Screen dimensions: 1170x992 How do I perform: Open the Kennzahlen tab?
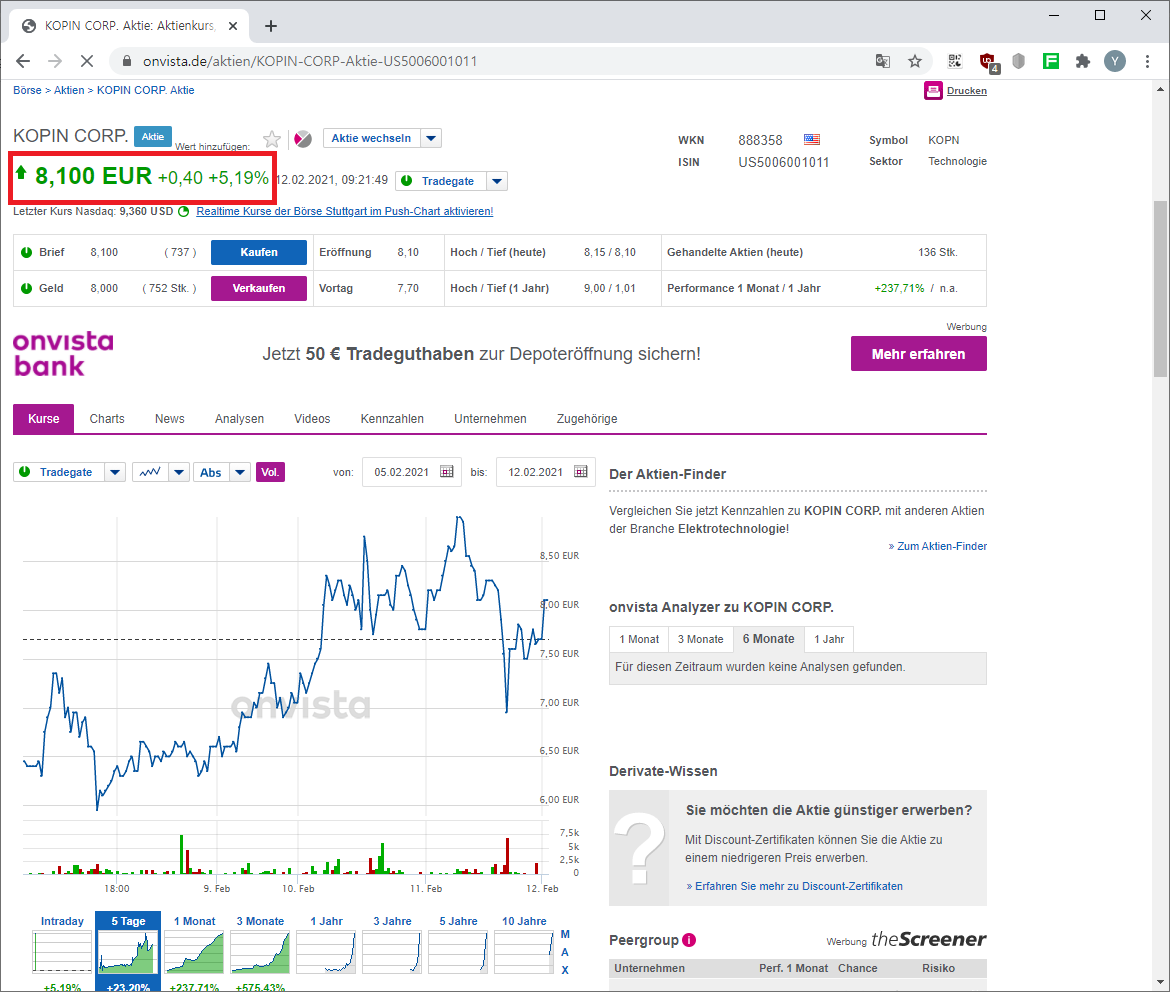coord(392,419)
